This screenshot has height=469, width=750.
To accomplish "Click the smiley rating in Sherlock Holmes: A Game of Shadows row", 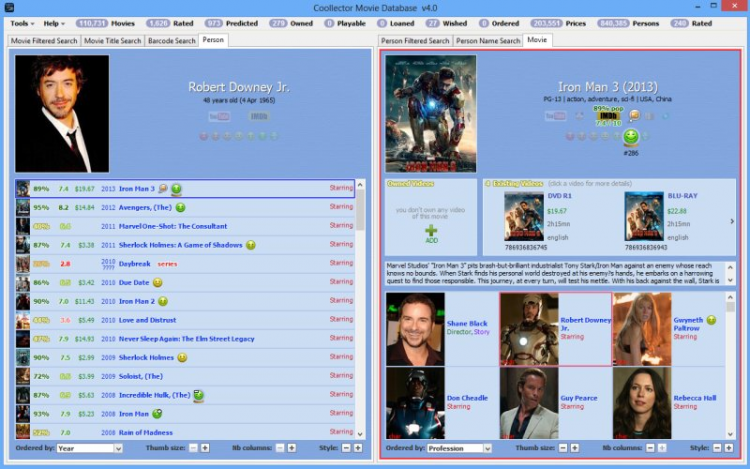I will click(x=251, y=245).
